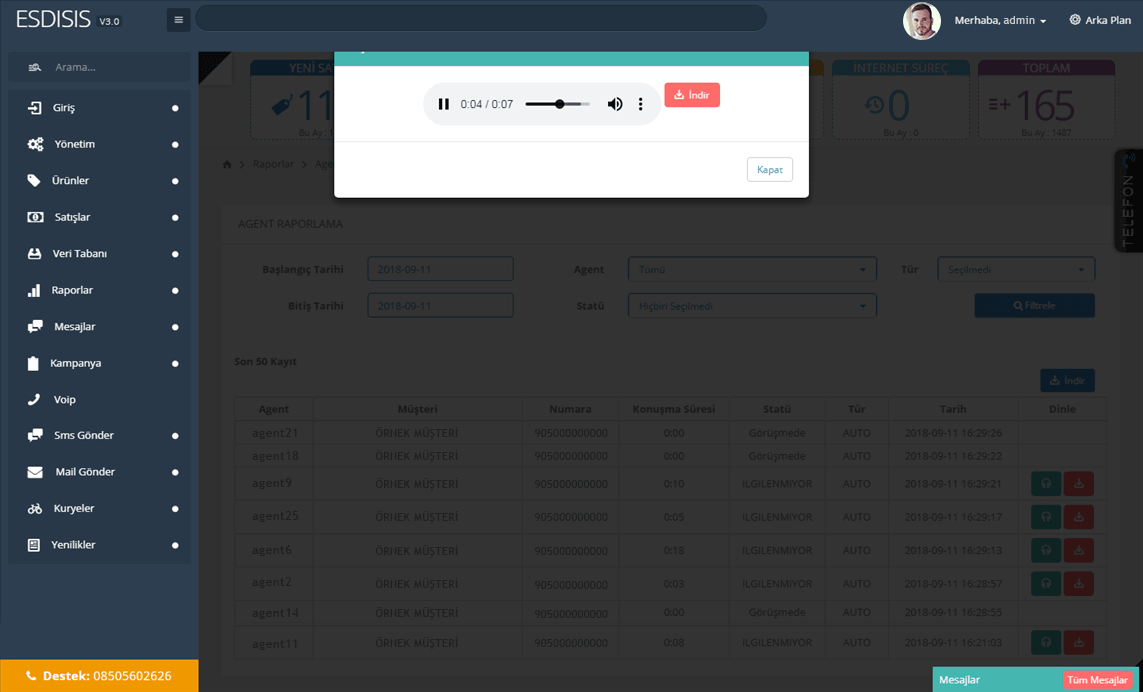
Task: Listen to agent9 call recording
Action: (1046, 484)
